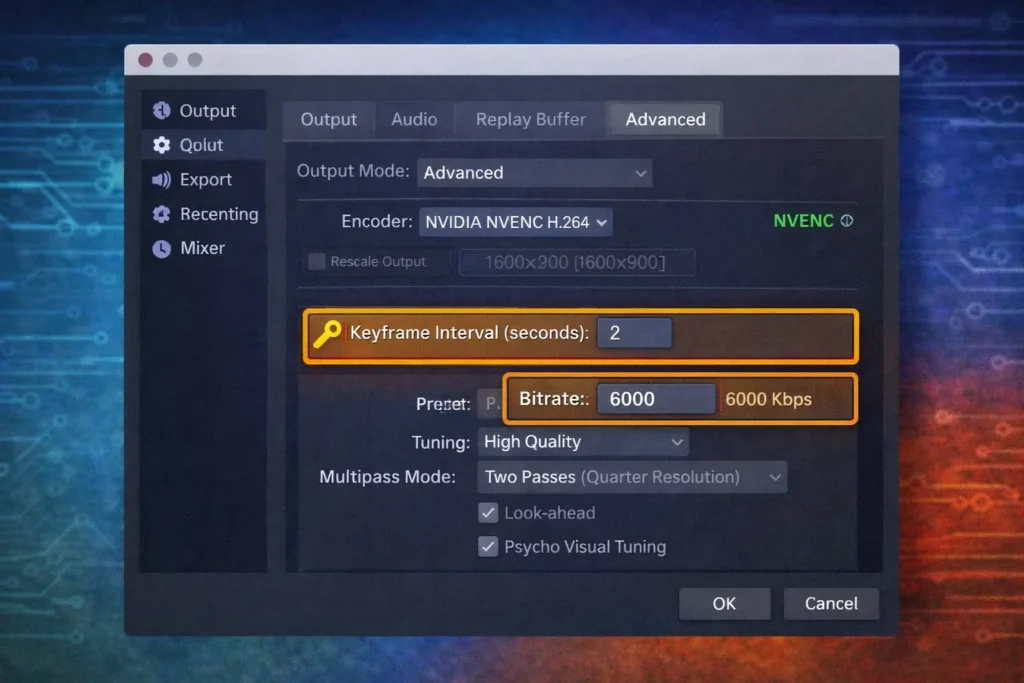
Task: Open the Recenting section icon
Action: pyautogui.click(x=163, y=214)
